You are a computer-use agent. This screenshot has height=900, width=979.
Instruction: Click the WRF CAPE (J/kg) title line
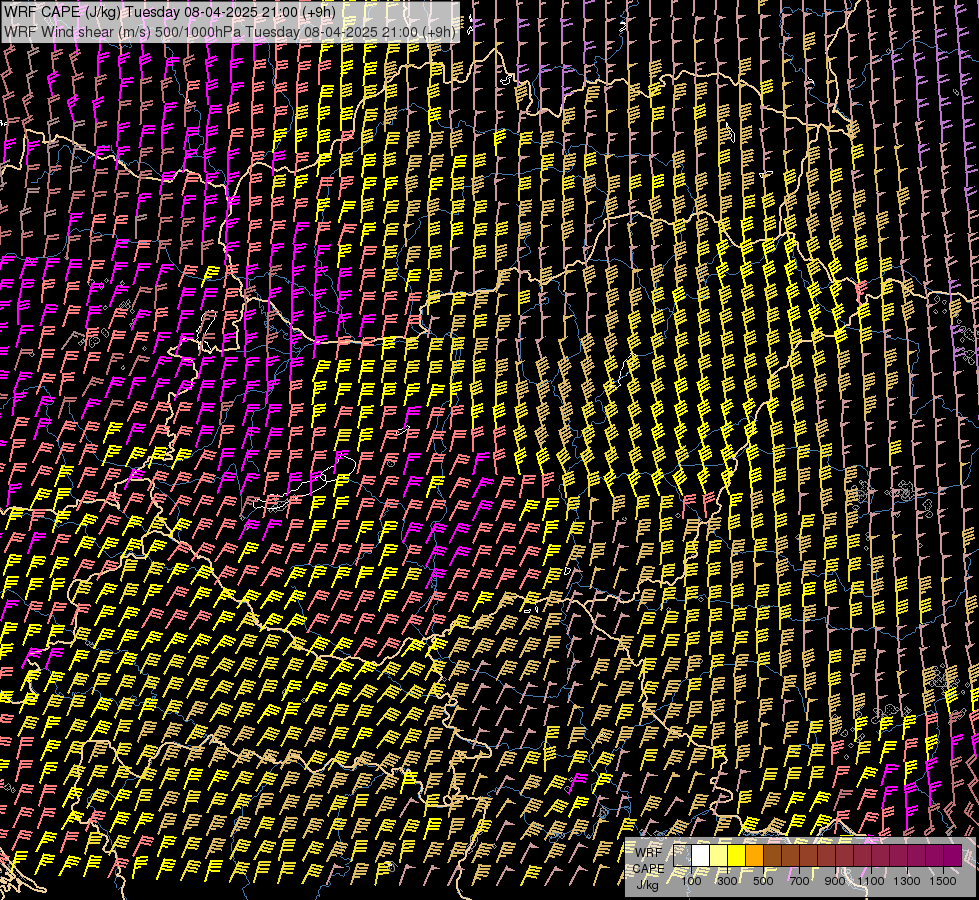170,12
